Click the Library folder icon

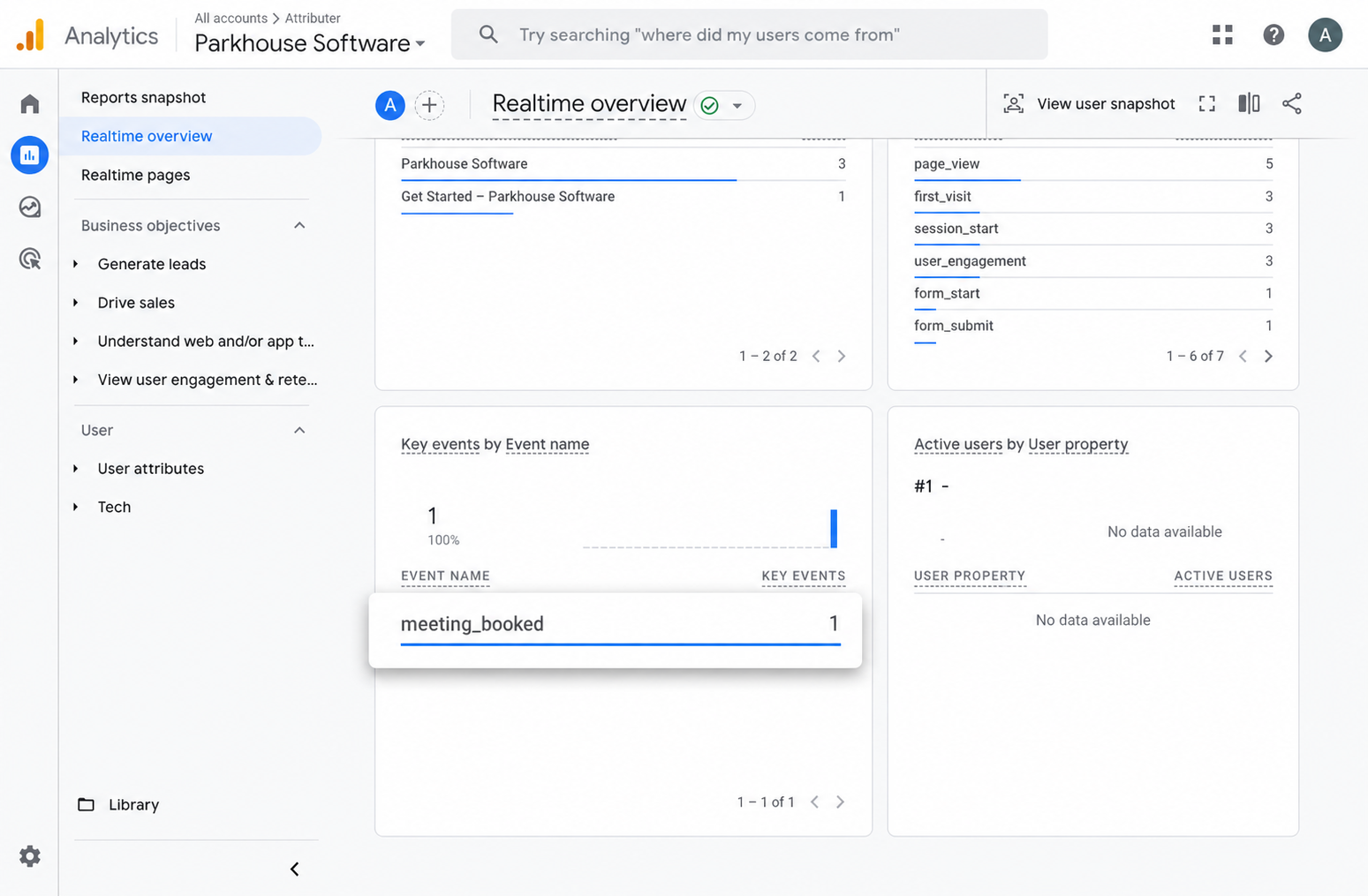click(86, 804)
